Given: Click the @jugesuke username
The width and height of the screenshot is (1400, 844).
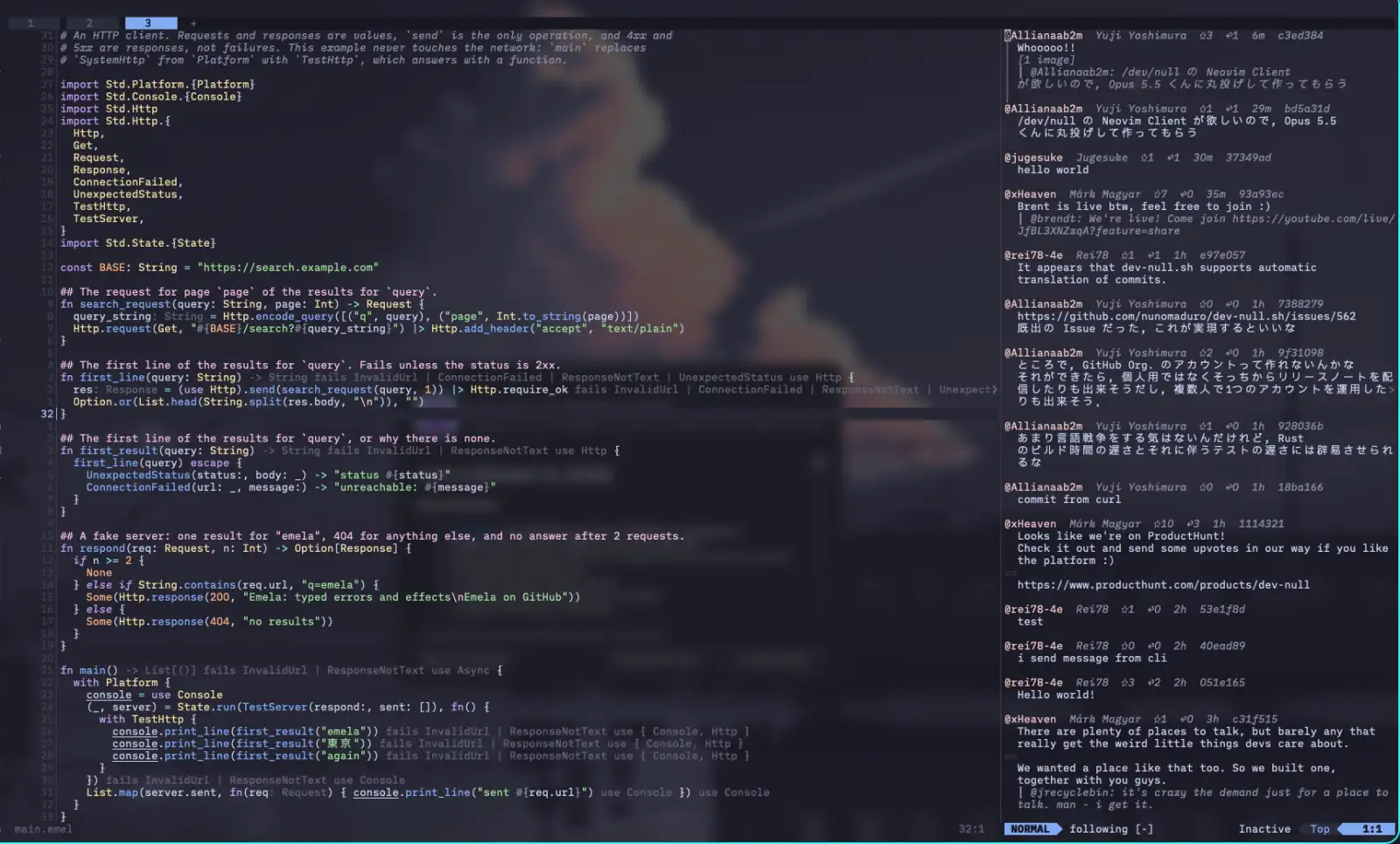Looking at the screenshot, I should pyautogui.click(x=1033, y=158).
